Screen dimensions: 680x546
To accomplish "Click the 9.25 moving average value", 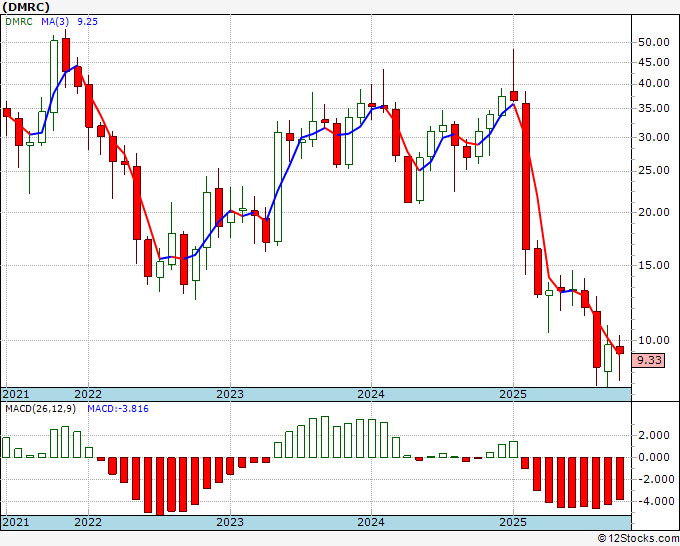I will tap(87, 22).
